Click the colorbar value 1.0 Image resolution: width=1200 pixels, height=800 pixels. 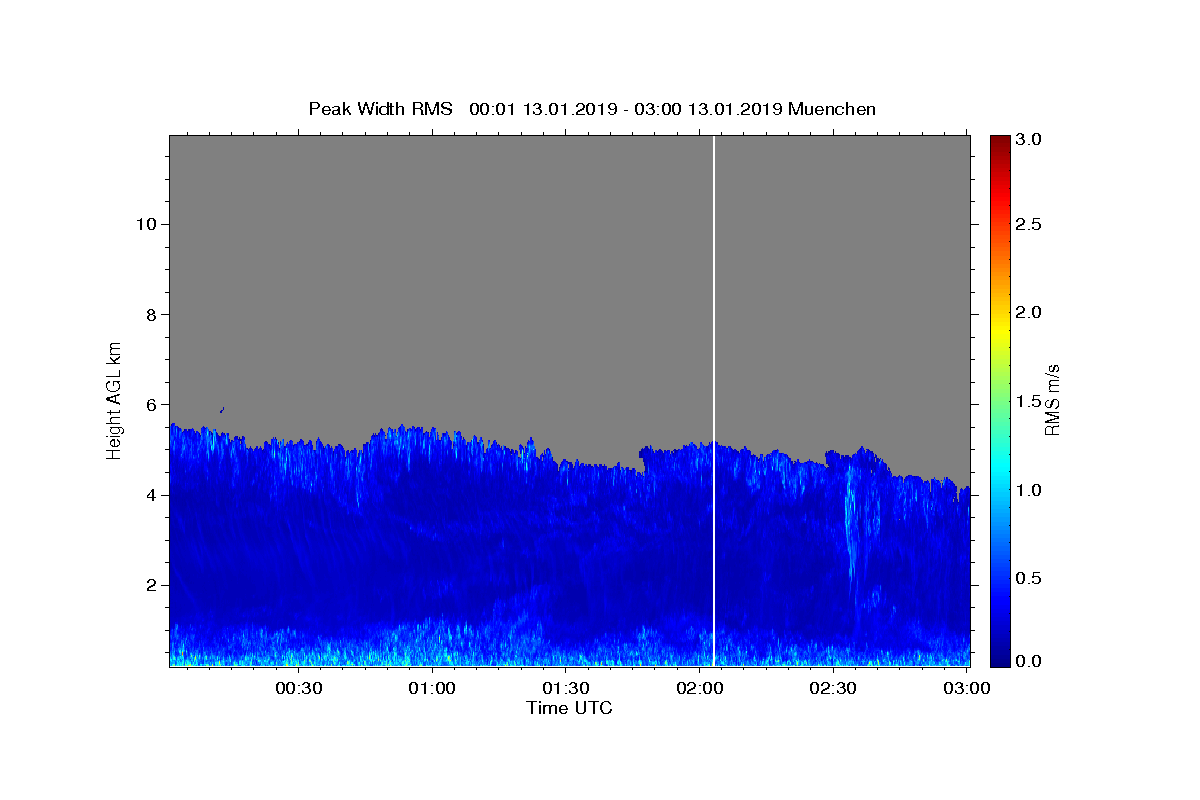coord(1028,490)
